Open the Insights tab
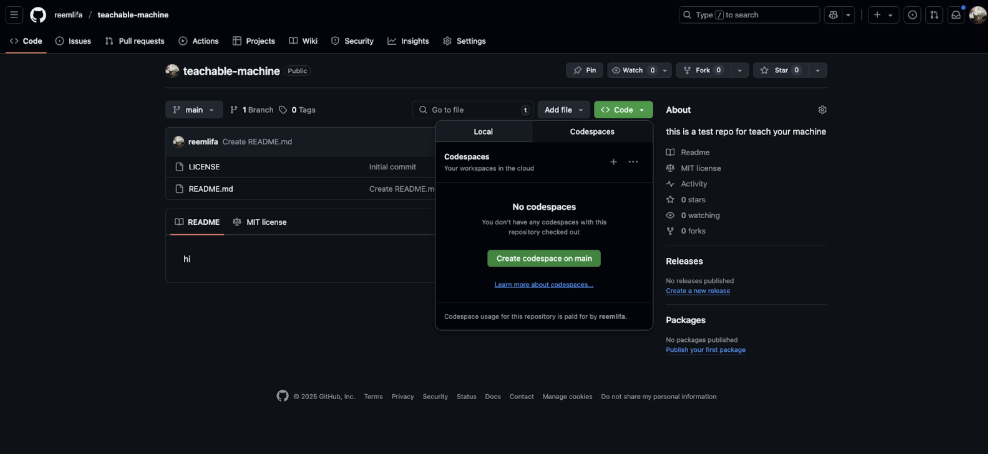This screenshot has height=454, width=988. 408,41
